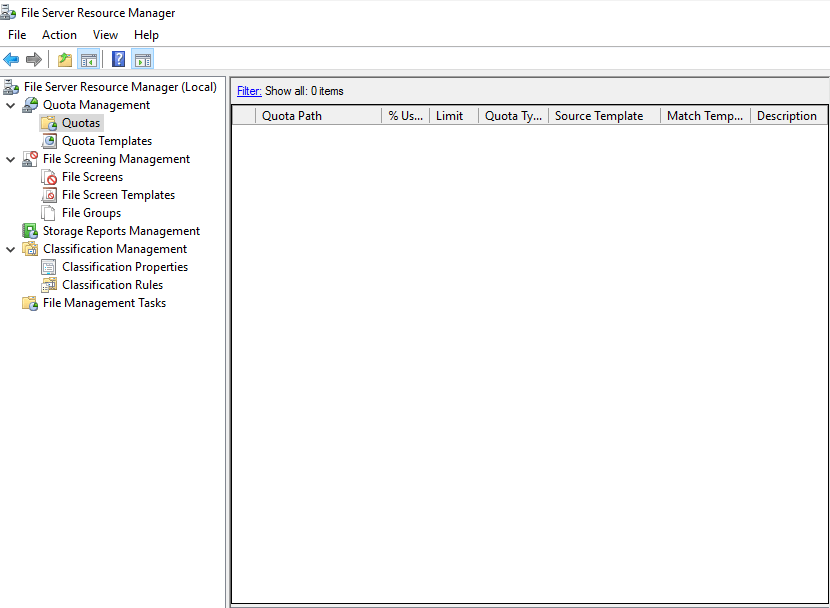
Task: Click the Classification Properties icon
Action: (x=49, y=267)
